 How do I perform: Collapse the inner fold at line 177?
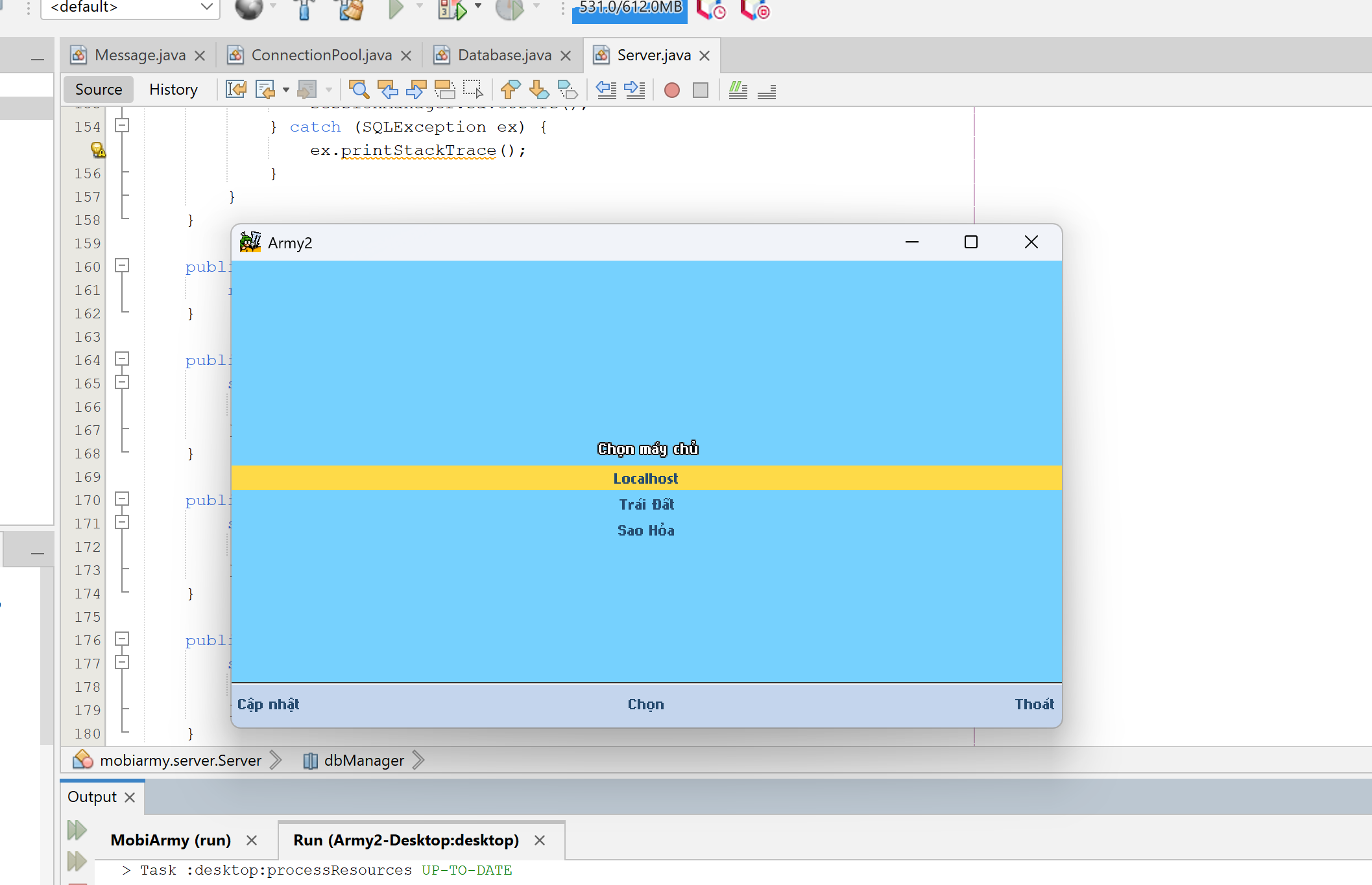pyautogui.click(x=122, y=662)
